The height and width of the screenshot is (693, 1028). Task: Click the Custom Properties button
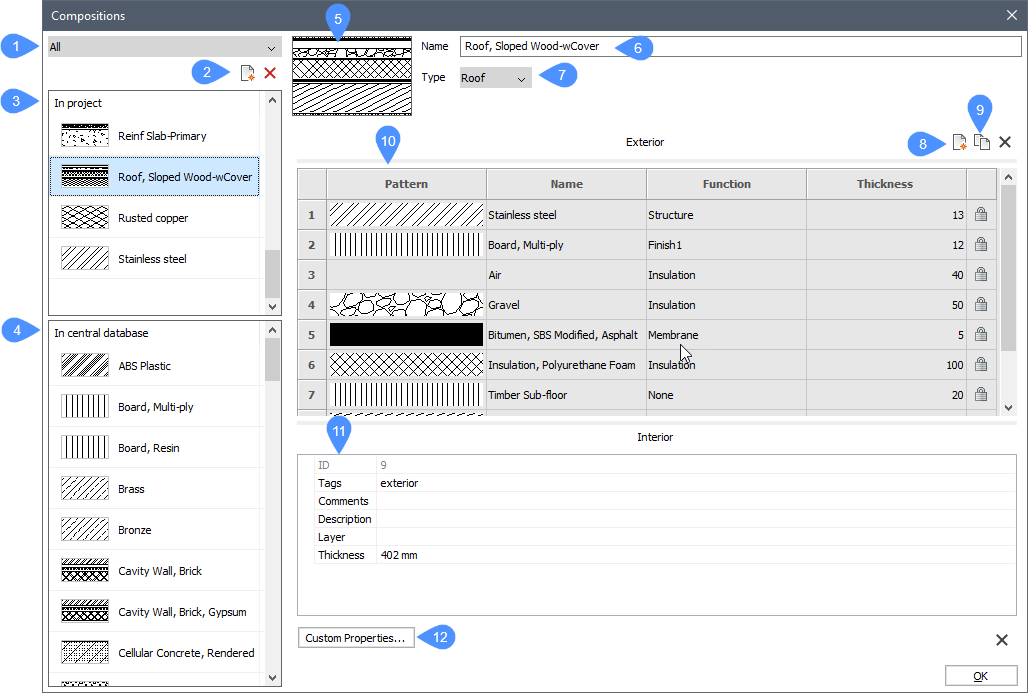pos(356,638)
